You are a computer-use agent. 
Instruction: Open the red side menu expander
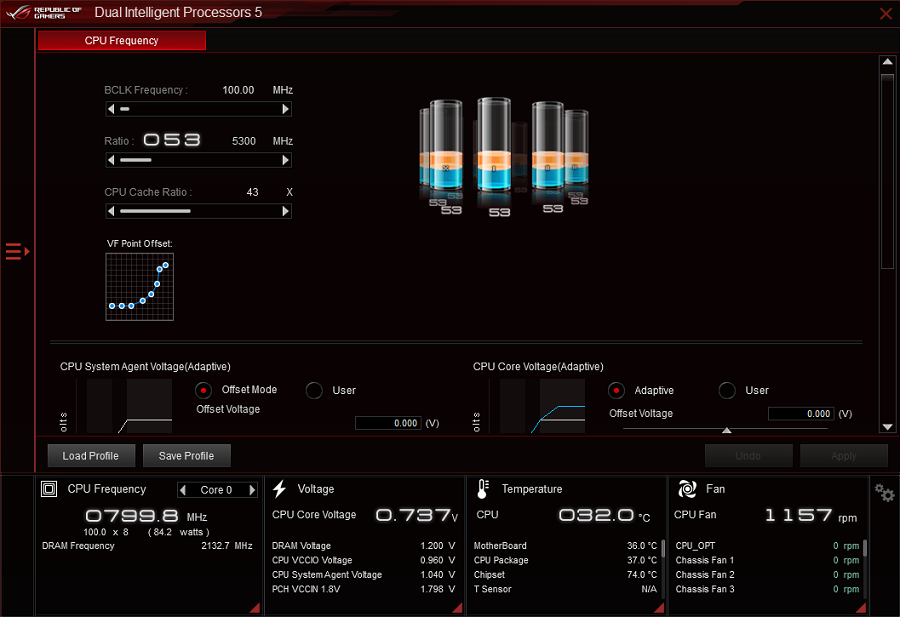point(17,251)
